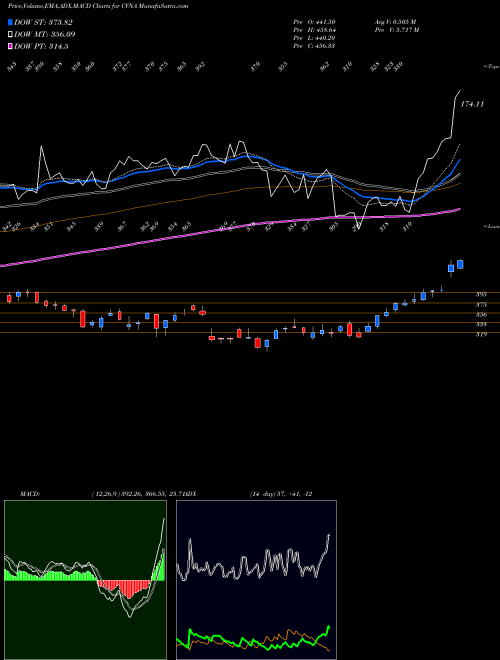Image resolution: width=500 pixels, height=660 pixels.
Task: Open the ADX indicator panel
Action: tap(256, 580)
